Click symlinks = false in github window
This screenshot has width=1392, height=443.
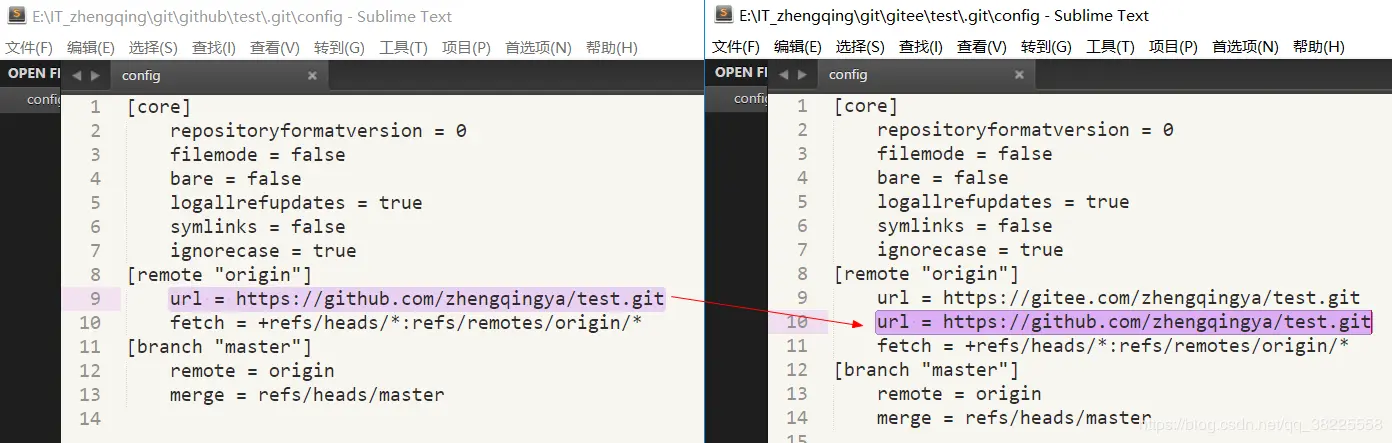click(x=258, y=227)
